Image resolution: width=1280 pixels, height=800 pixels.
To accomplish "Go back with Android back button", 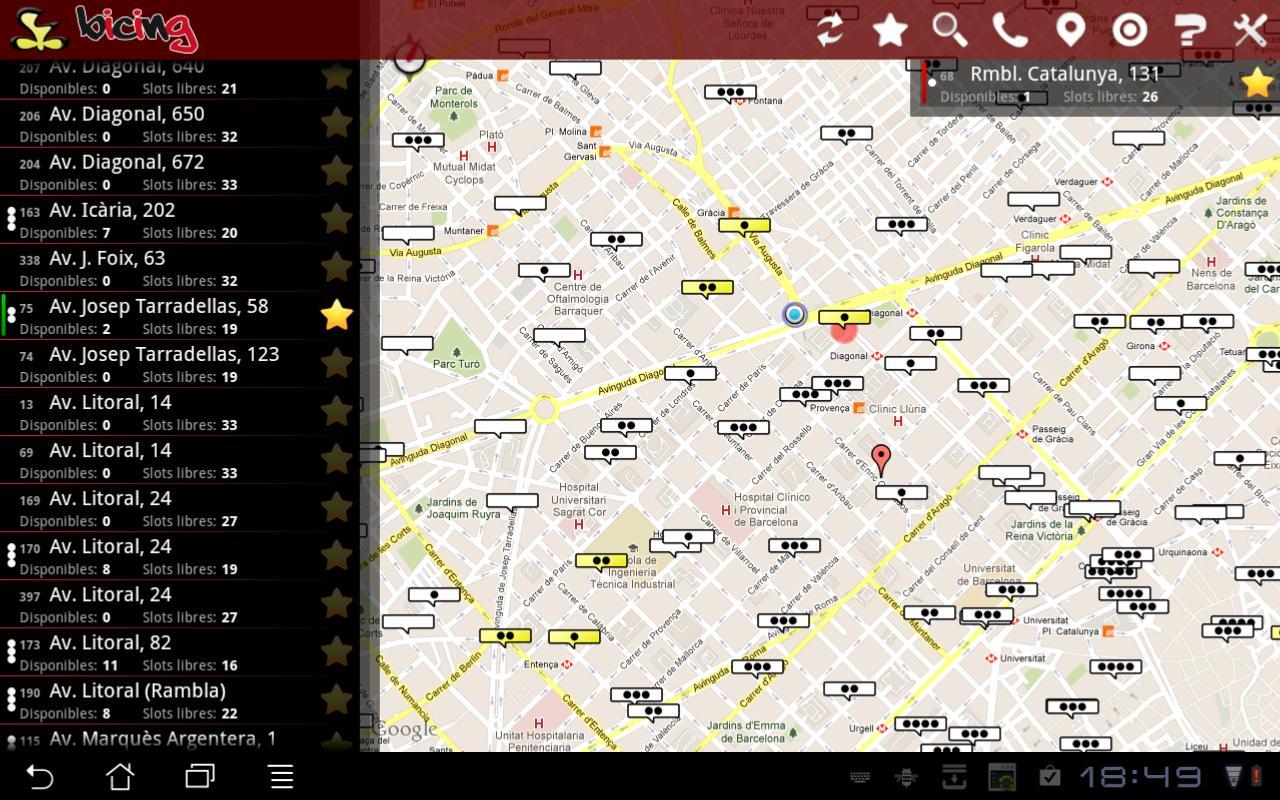I will coord(39,776).
